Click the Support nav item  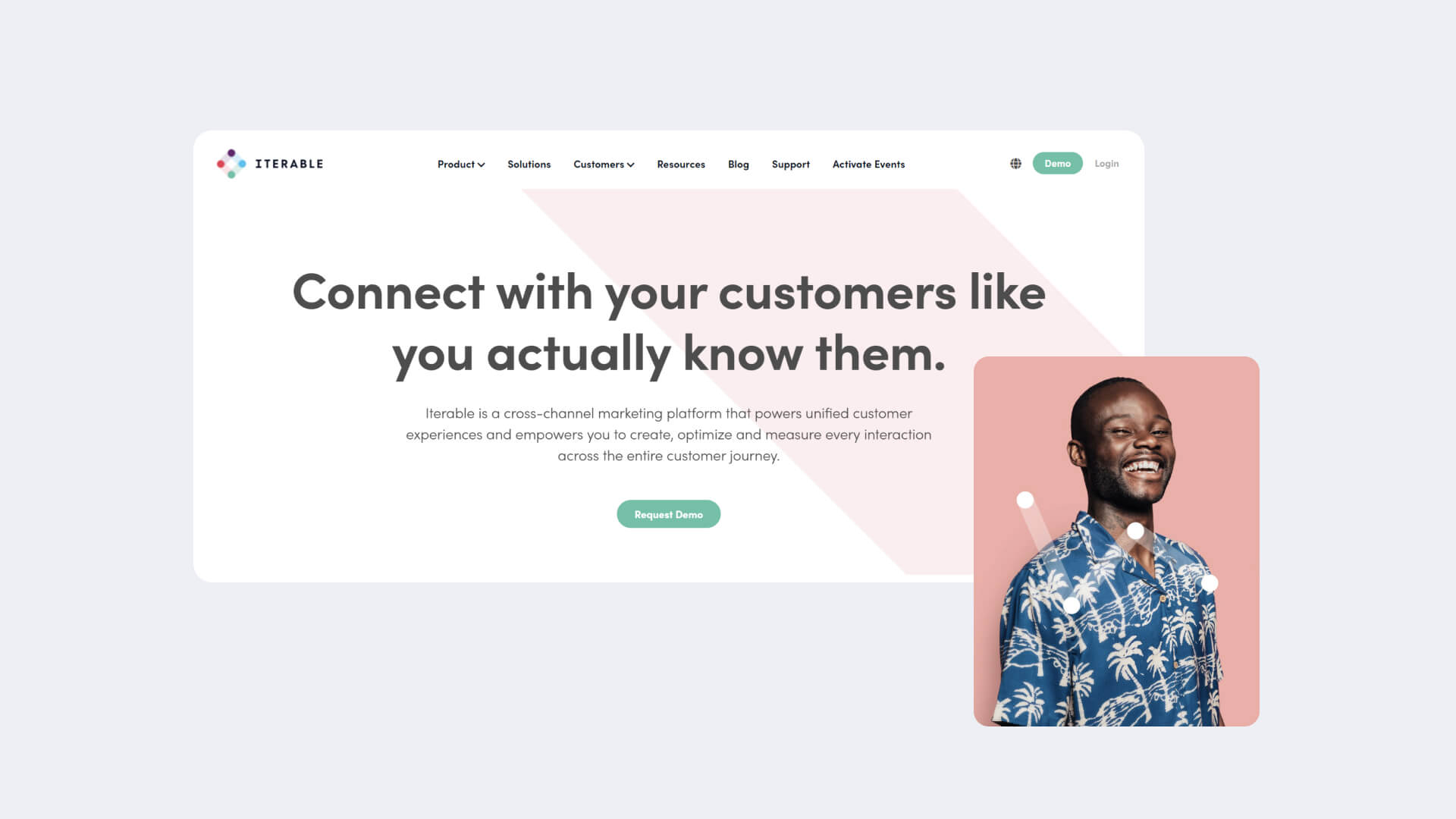pos(790,163)
